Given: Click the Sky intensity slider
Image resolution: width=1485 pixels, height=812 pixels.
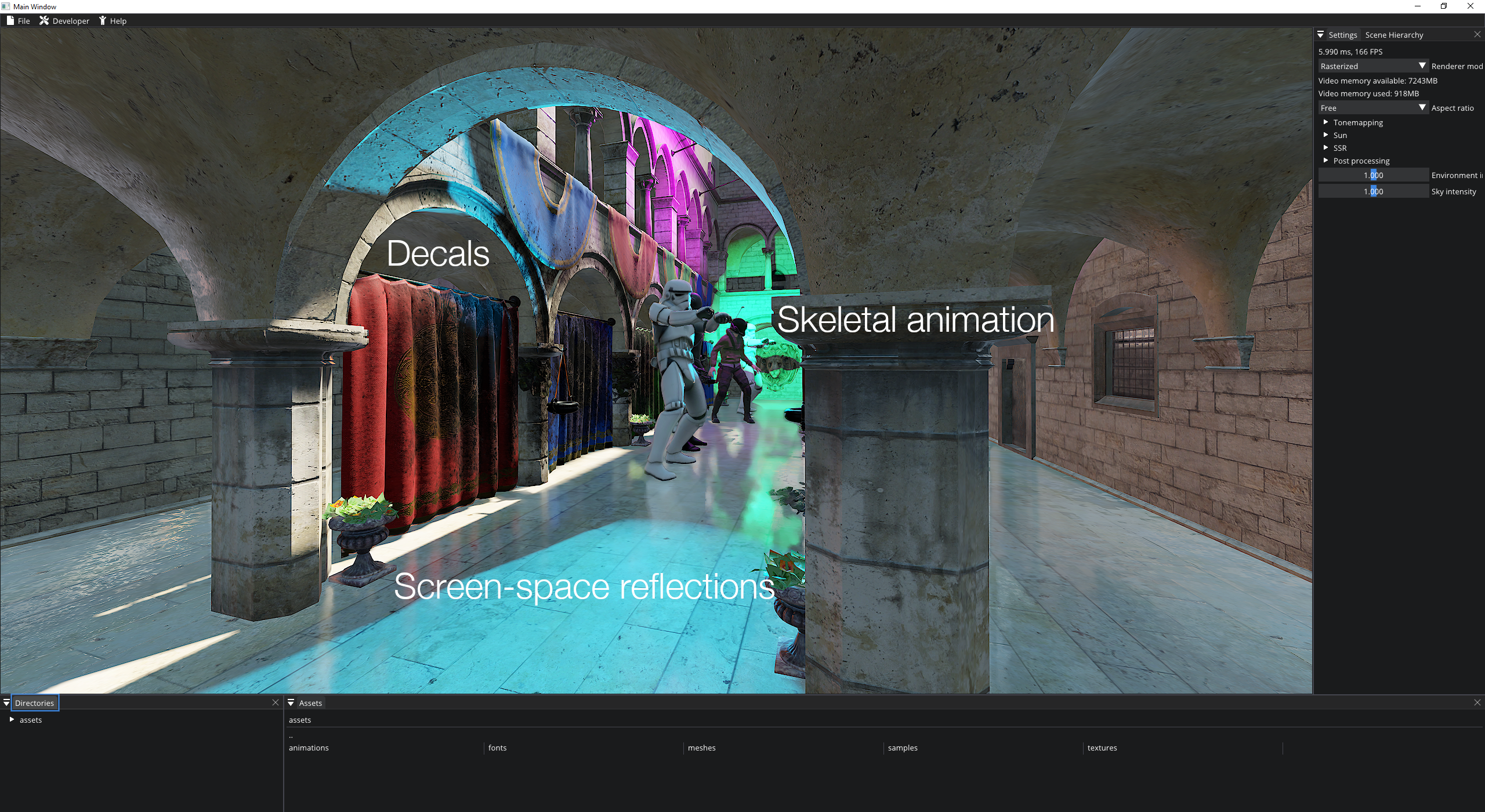Looking at the screenshot, I should pyautogui.click(x=1373, y=191).
